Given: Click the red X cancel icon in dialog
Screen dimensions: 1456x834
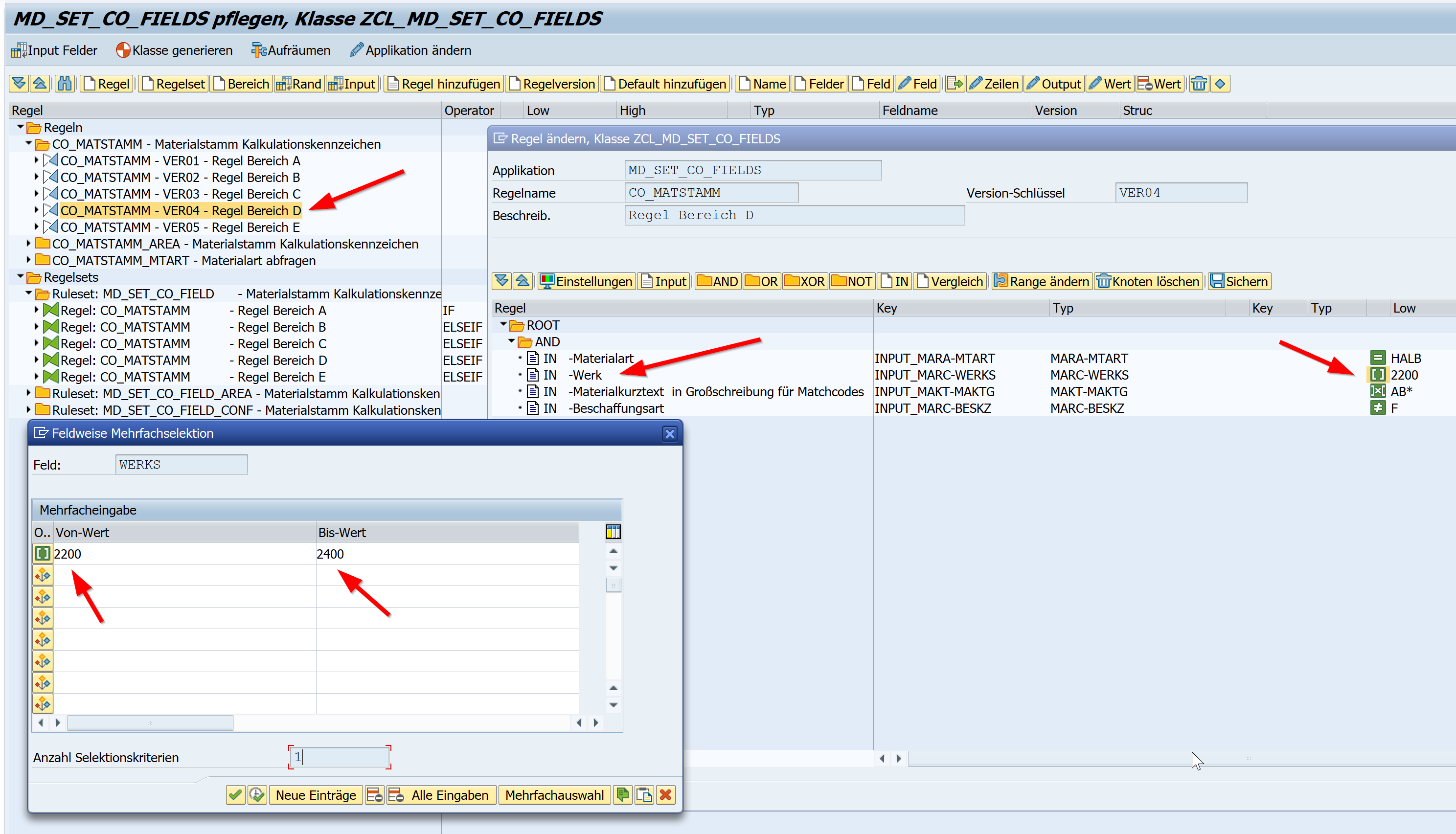Looking at the screenshot, I should point(665,794).
